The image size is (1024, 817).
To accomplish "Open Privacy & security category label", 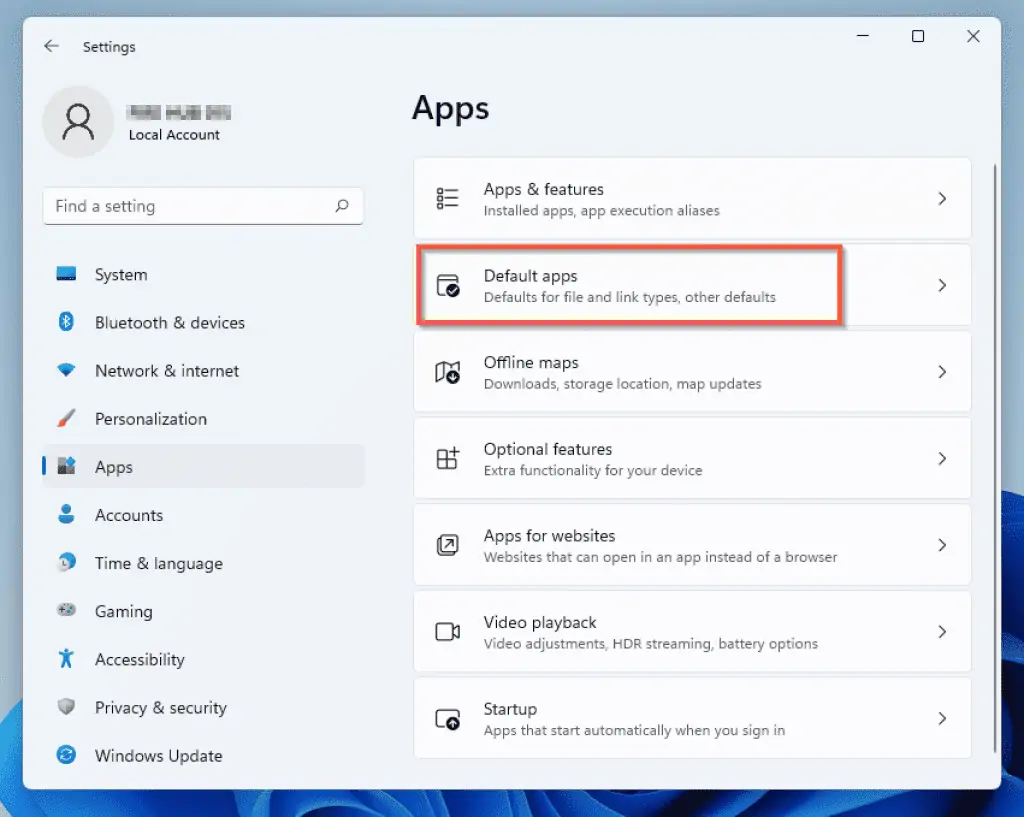I will pyautogui.click(x=161, y=708).
